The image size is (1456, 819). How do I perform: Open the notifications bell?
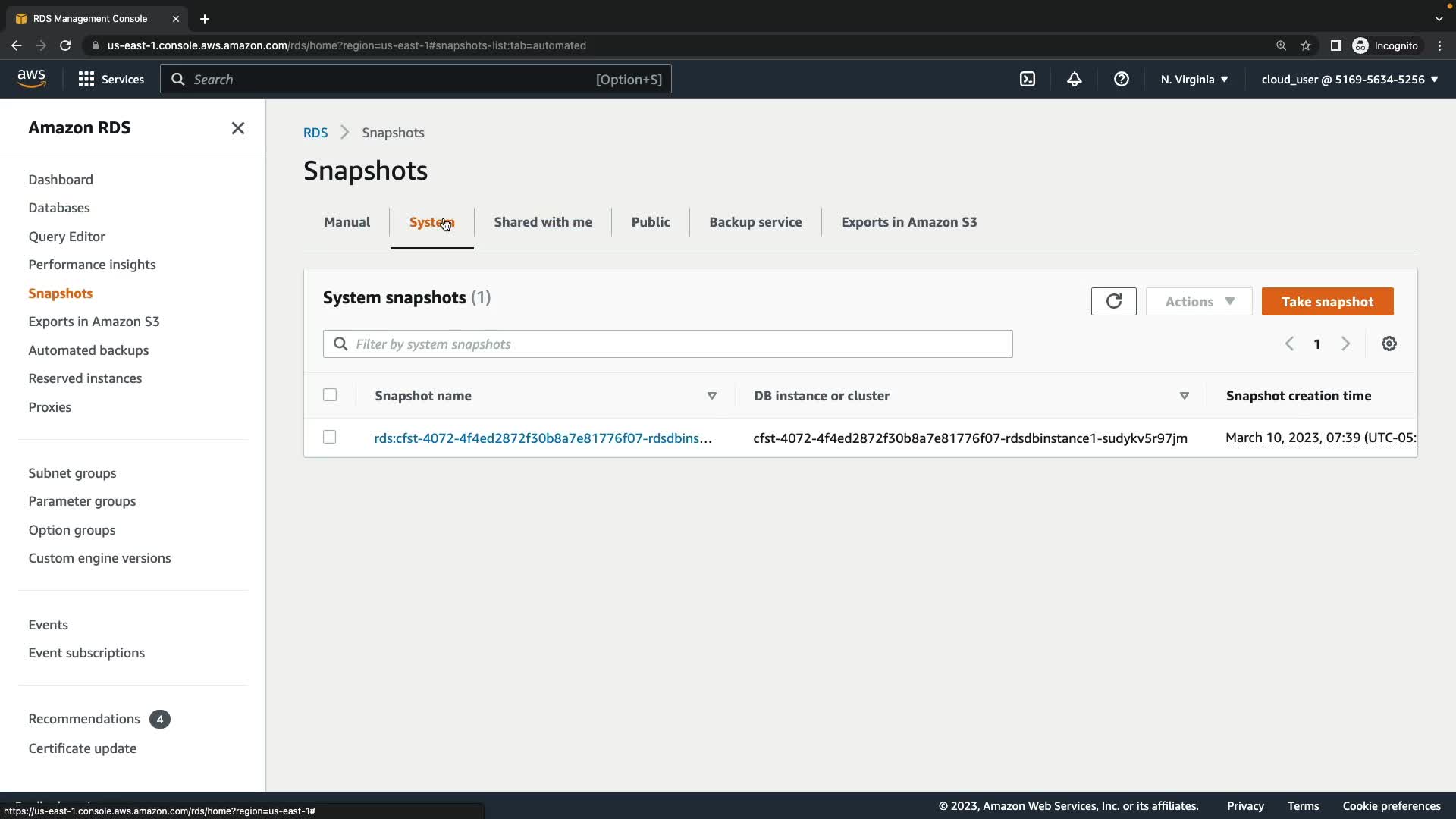pyautogui.click(x=1074, y=79)
